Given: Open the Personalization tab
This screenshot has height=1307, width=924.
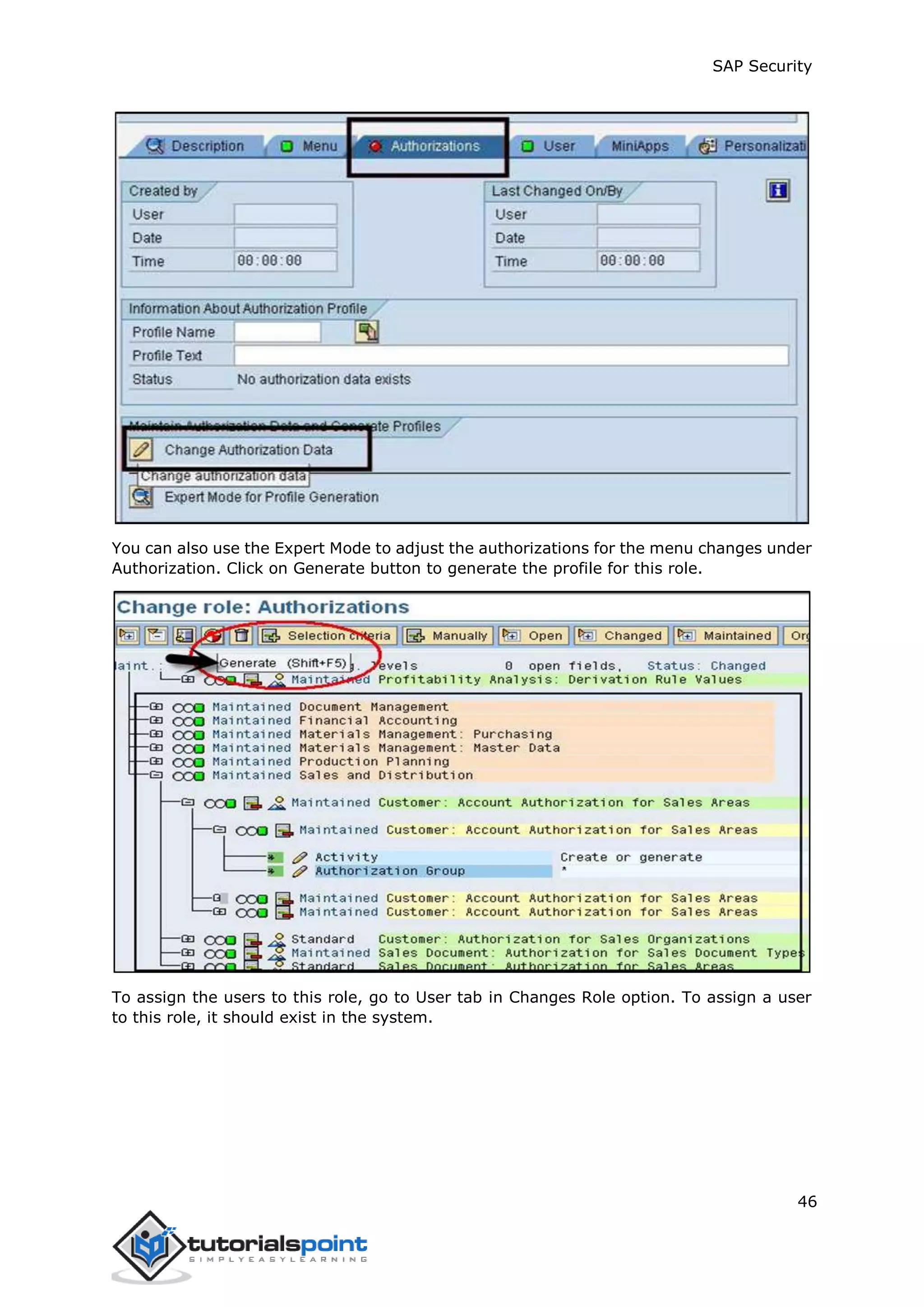Looking at the screenshot, I should click(x=749, y=146).
